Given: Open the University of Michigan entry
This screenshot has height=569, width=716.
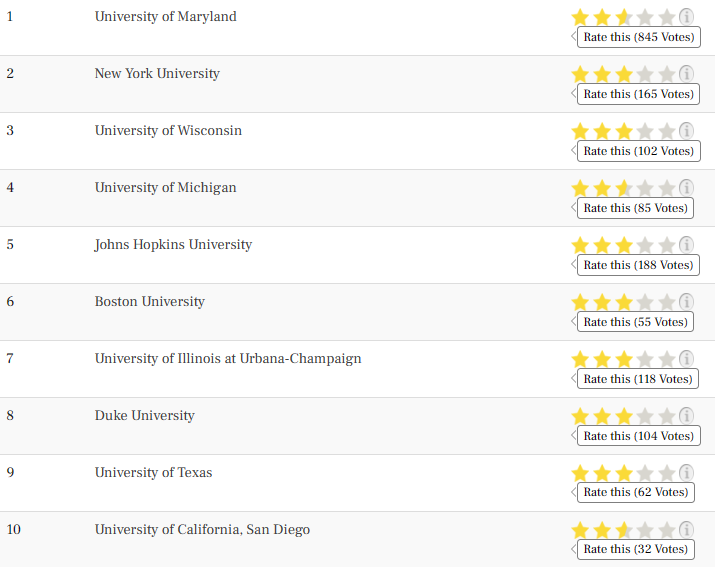Looking at the screenshot, I should point(165,188).
